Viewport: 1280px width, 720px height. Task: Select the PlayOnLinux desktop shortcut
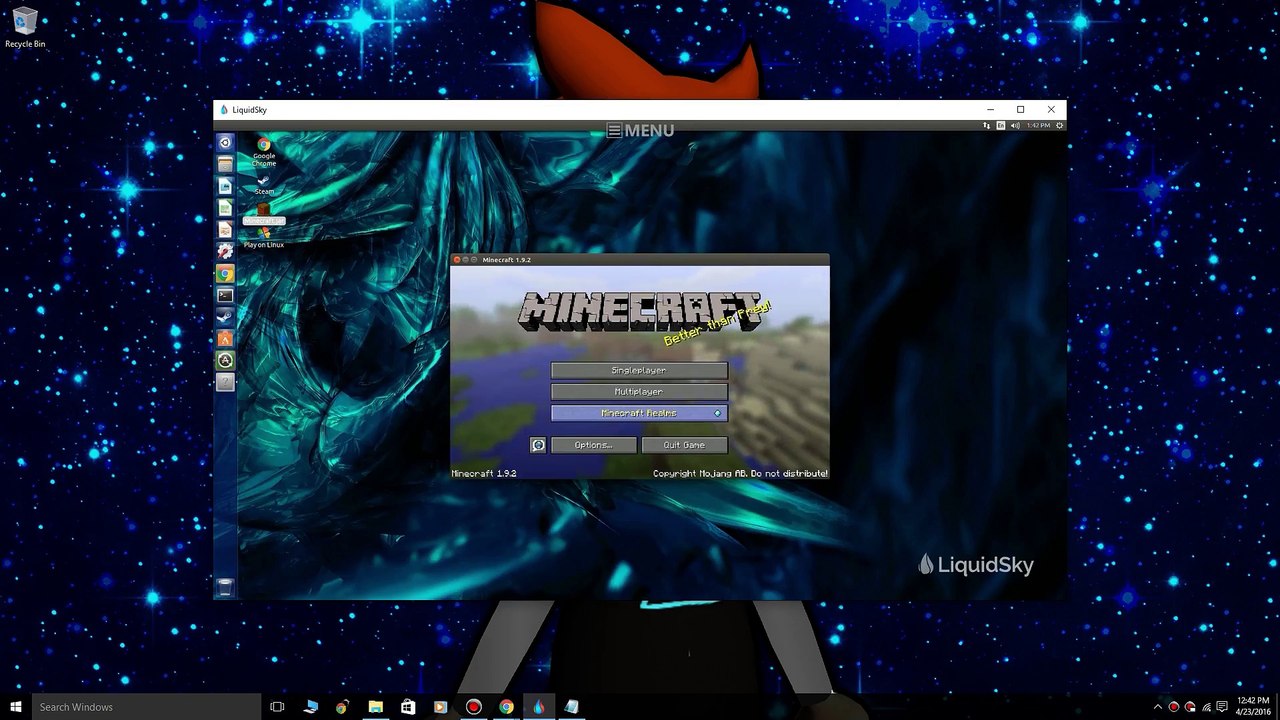tap(264, 238)
